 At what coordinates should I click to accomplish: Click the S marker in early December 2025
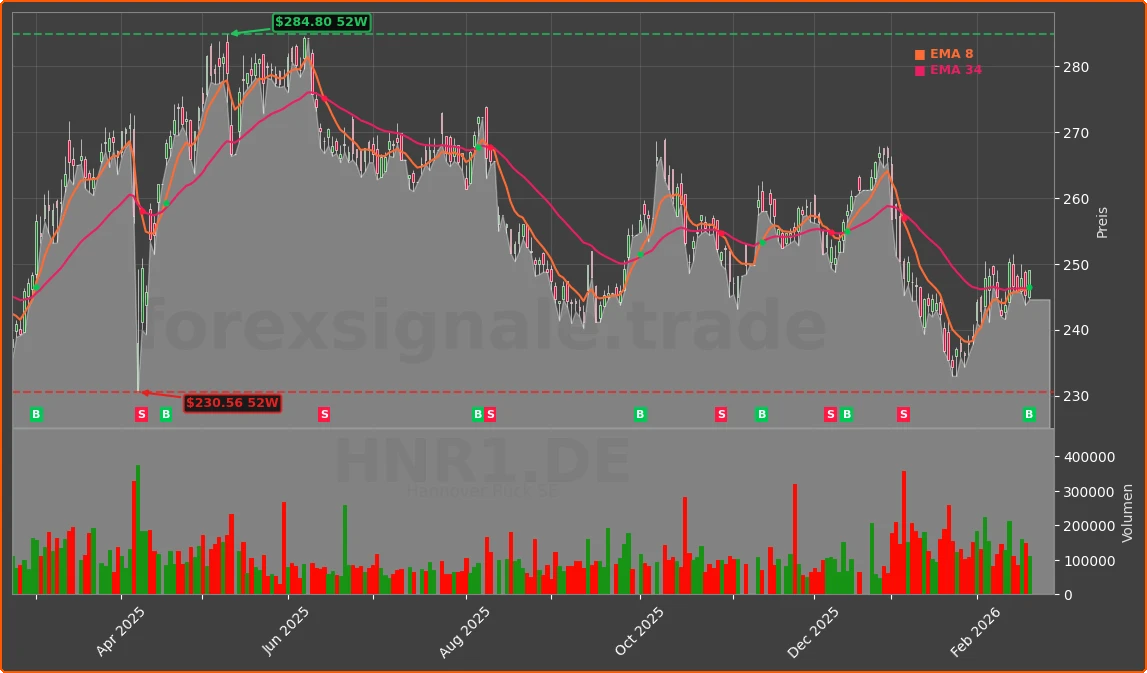click(x=830, y=415)
